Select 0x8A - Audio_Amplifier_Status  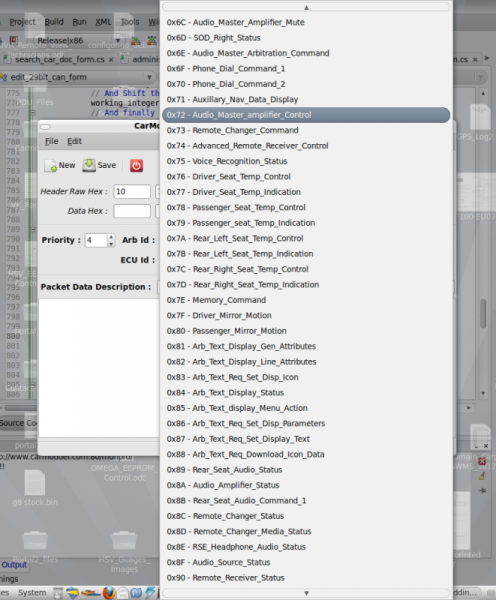click(x=306, y=485)
